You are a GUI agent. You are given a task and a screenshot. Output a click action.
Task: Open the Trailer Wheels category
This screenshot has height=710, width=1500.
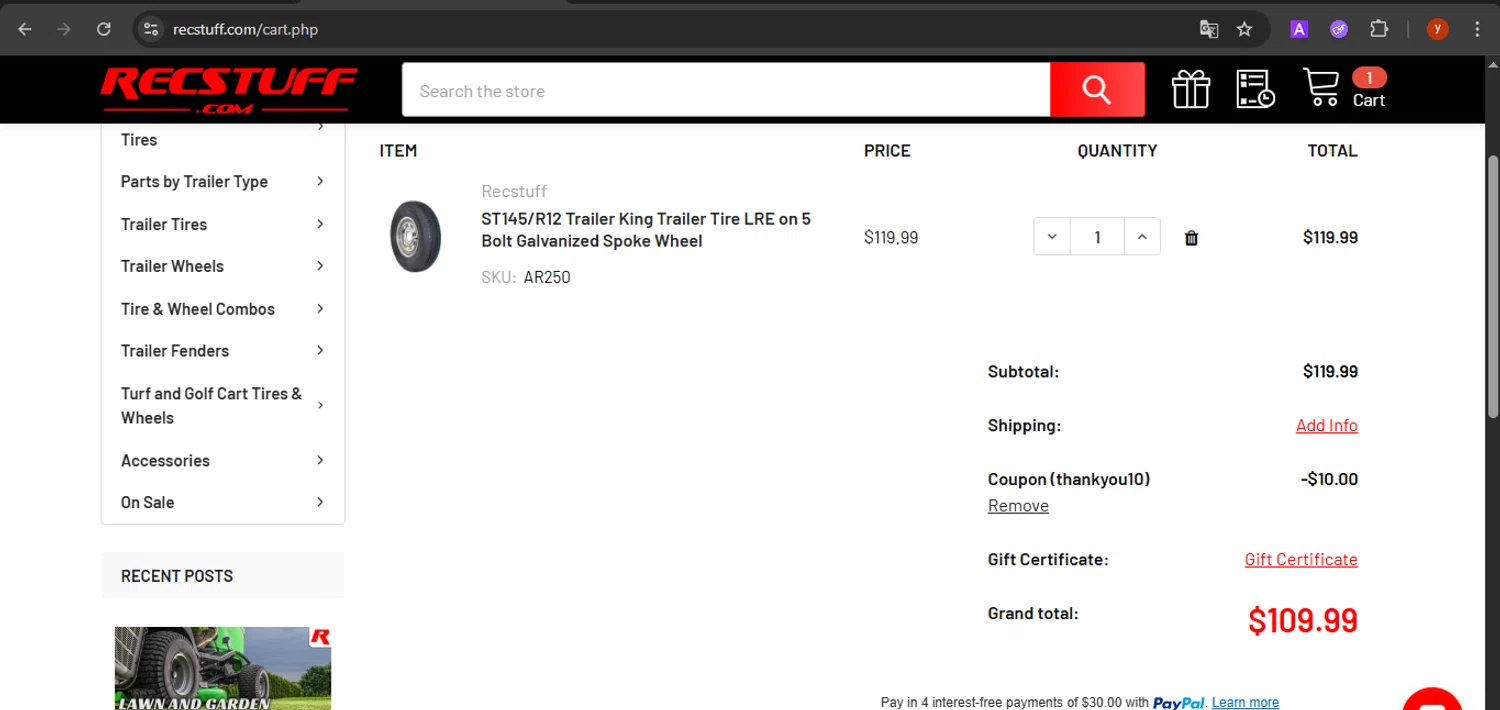172,266
